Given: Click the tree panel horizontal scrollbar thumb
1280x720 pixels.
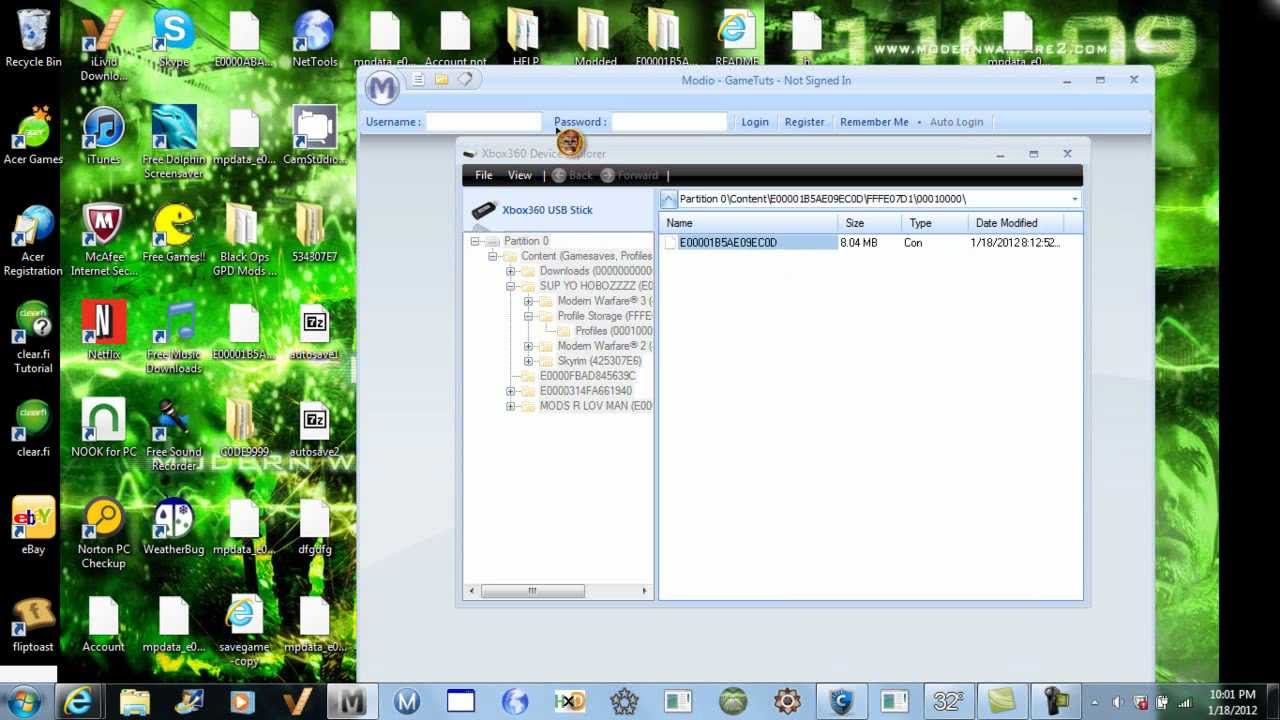Looking at the screenshot, I should [x=532, y=591].
